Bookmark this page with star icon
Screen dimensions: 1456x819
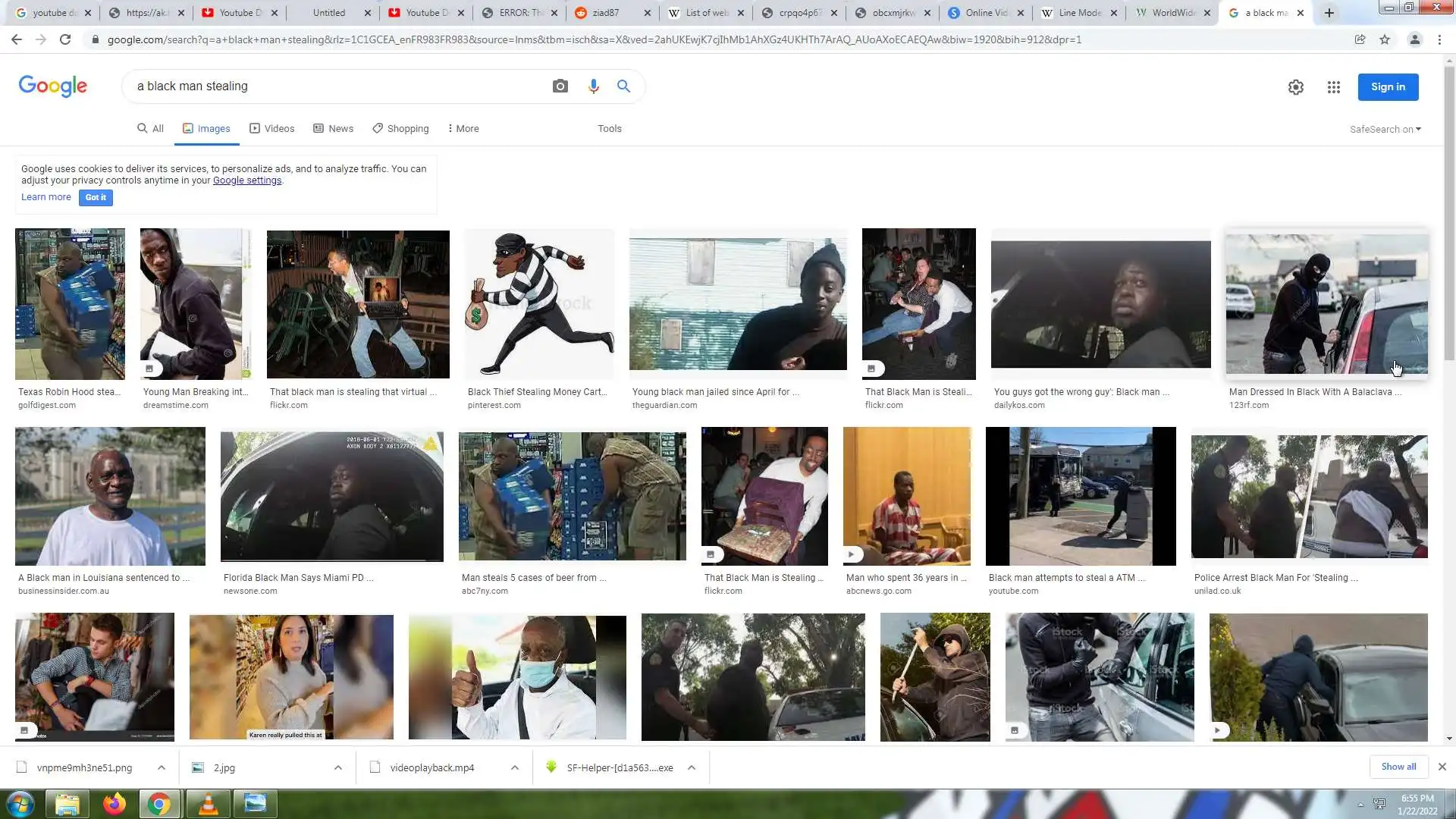pyautogui.click(x=1385, y=39)
